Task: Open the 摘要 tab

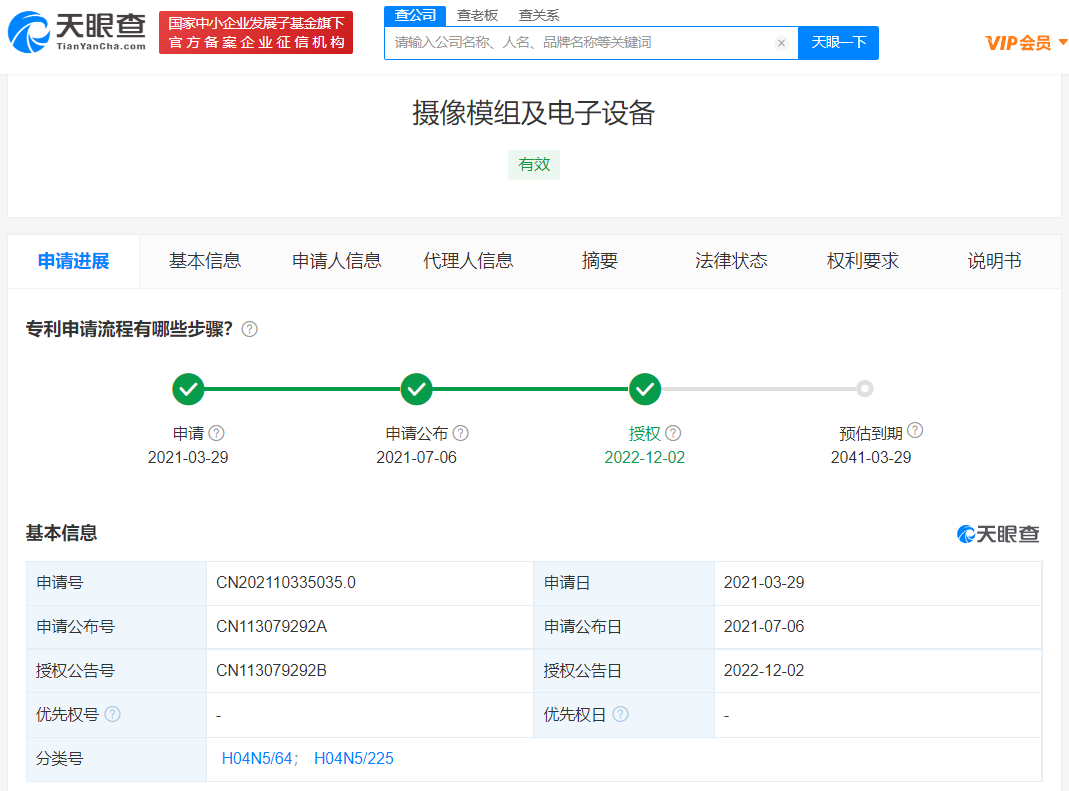Action: 600,261
